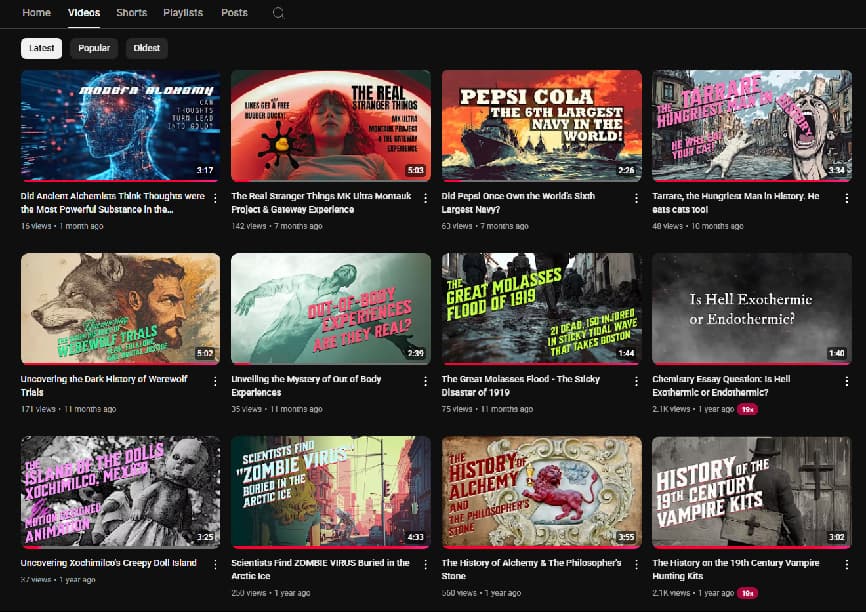866x612 pixels.
Task: Open more options for Werewolf Trials video
Action: (215, 381)
